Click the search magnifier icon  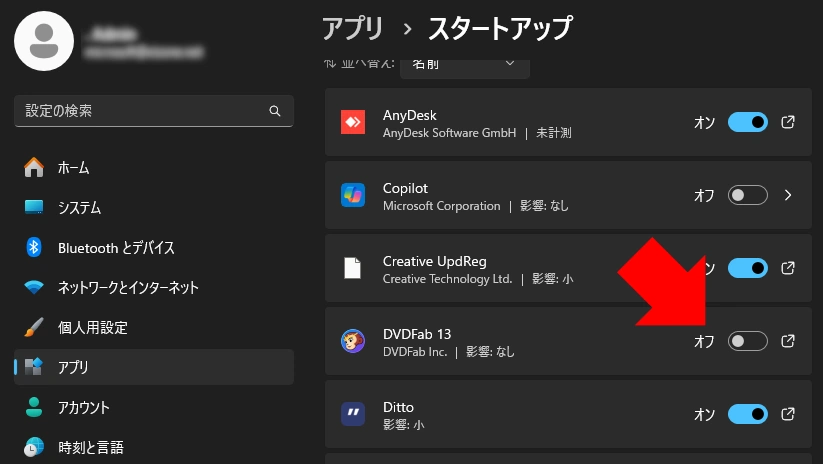pyautogui.click(x=275, y=111)
